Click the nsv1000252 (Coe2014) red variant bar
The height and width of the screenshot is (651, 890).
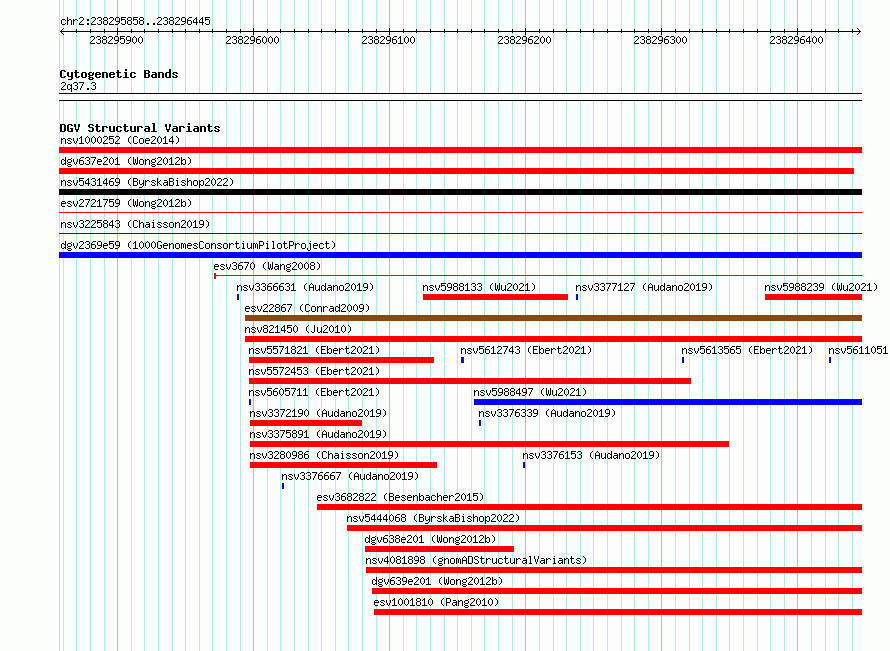[x=460, y=150]
